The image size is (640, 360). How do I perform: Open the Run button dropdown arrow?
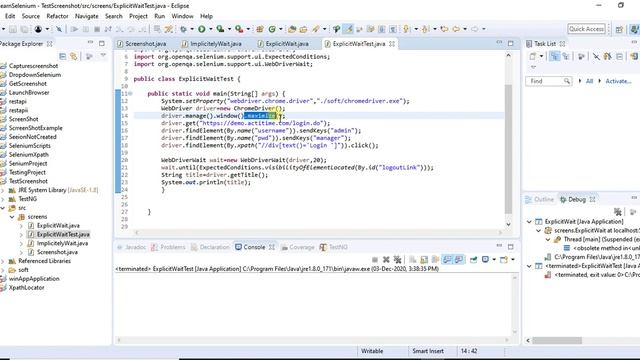click(x=211, y=29)
